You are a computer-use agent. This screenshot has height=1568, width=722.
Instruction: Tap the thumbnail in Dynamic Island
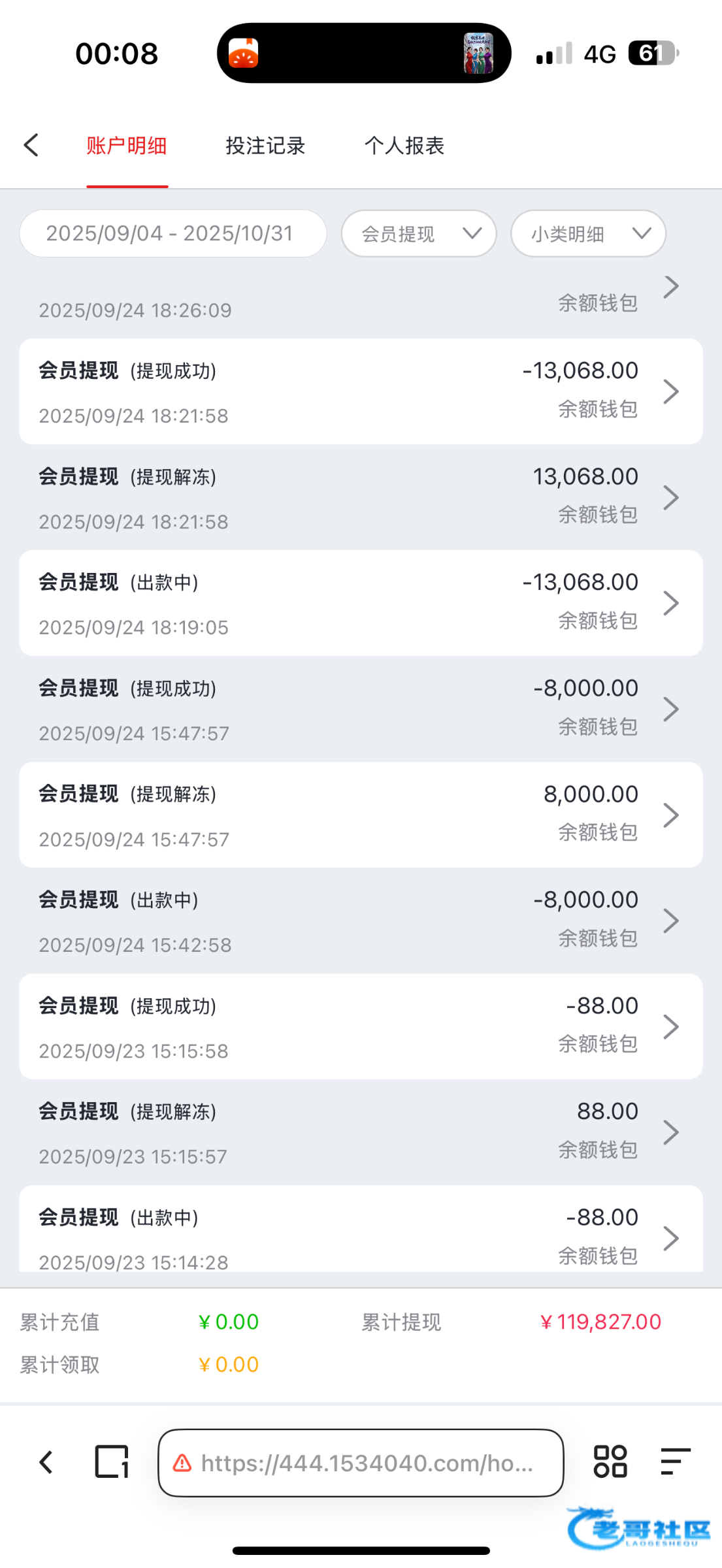[x=478, y=53]
